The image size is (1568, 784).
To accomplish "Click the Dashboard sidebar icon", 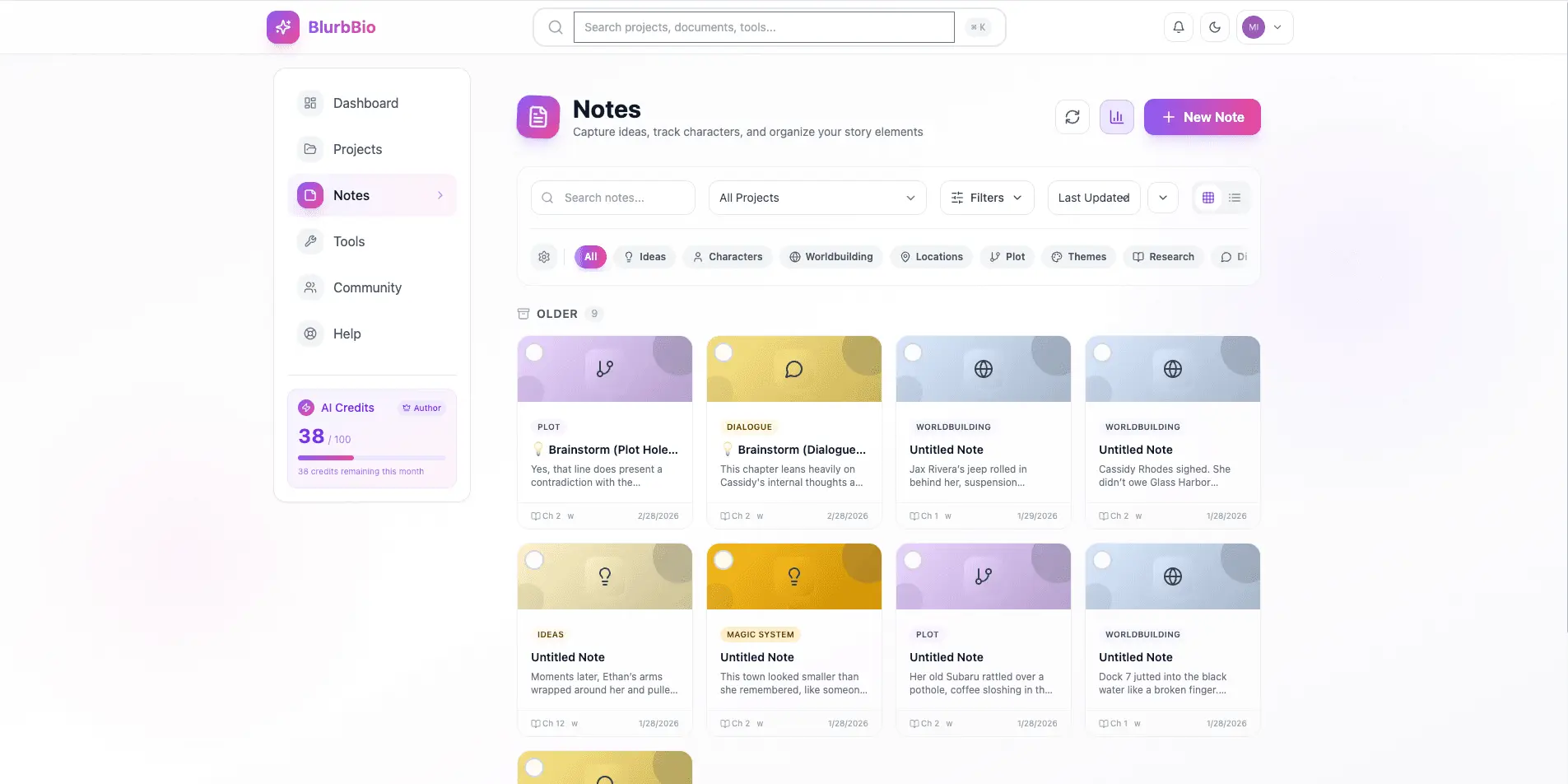I will (310, 103).
